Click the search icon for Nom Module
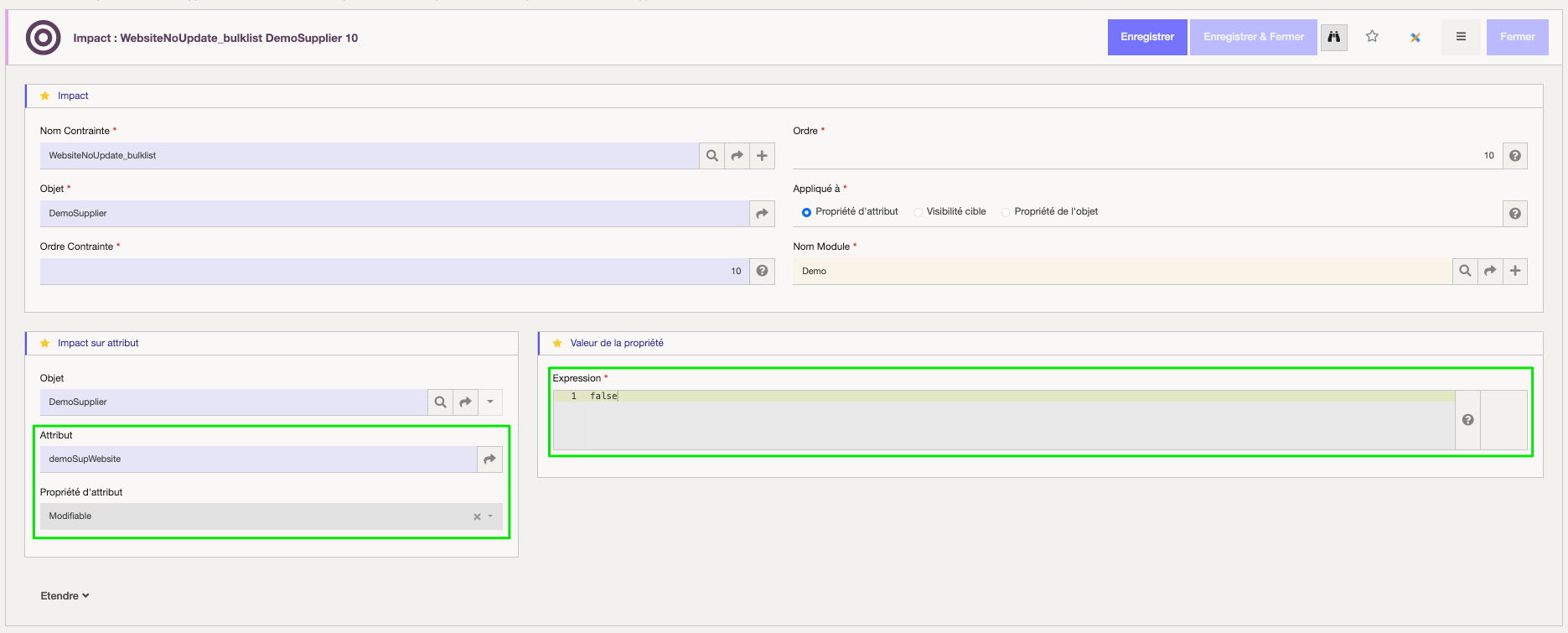Screen dimensions: 1568x633 point(1464,272)
